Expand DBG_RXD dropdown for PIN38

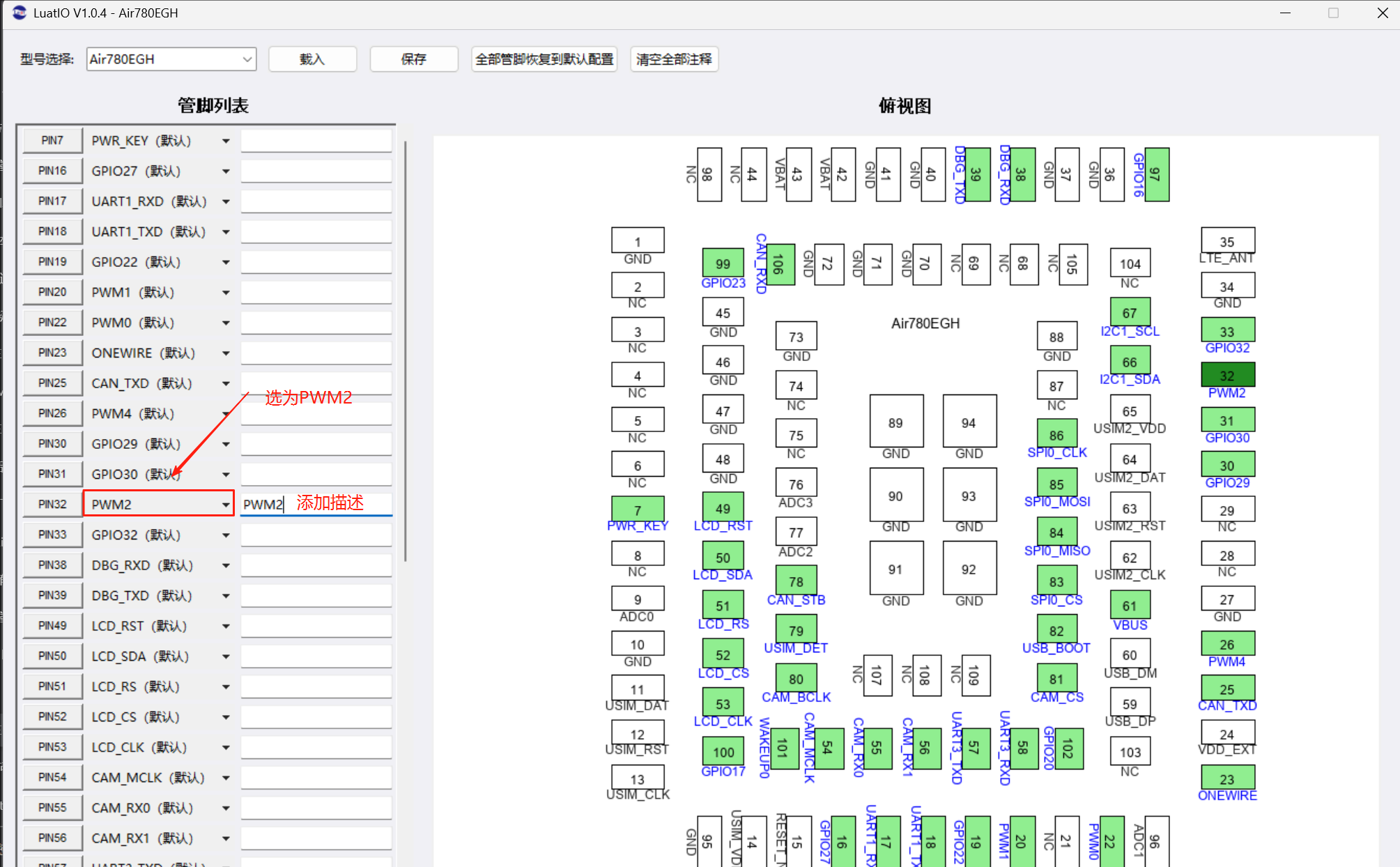click(226, 565)
